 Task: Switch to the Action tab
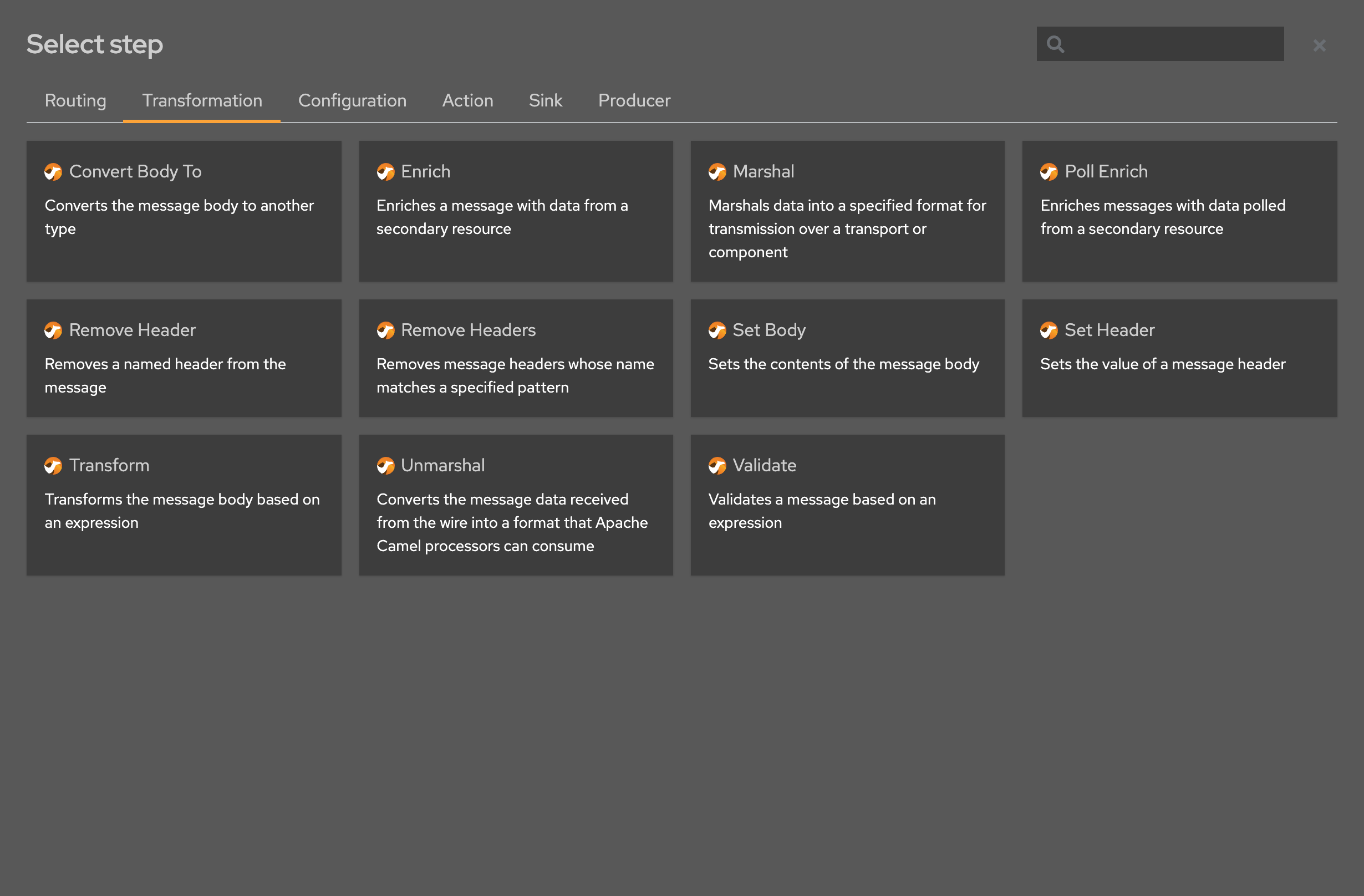pyautogui.click(x=467, y=101)
